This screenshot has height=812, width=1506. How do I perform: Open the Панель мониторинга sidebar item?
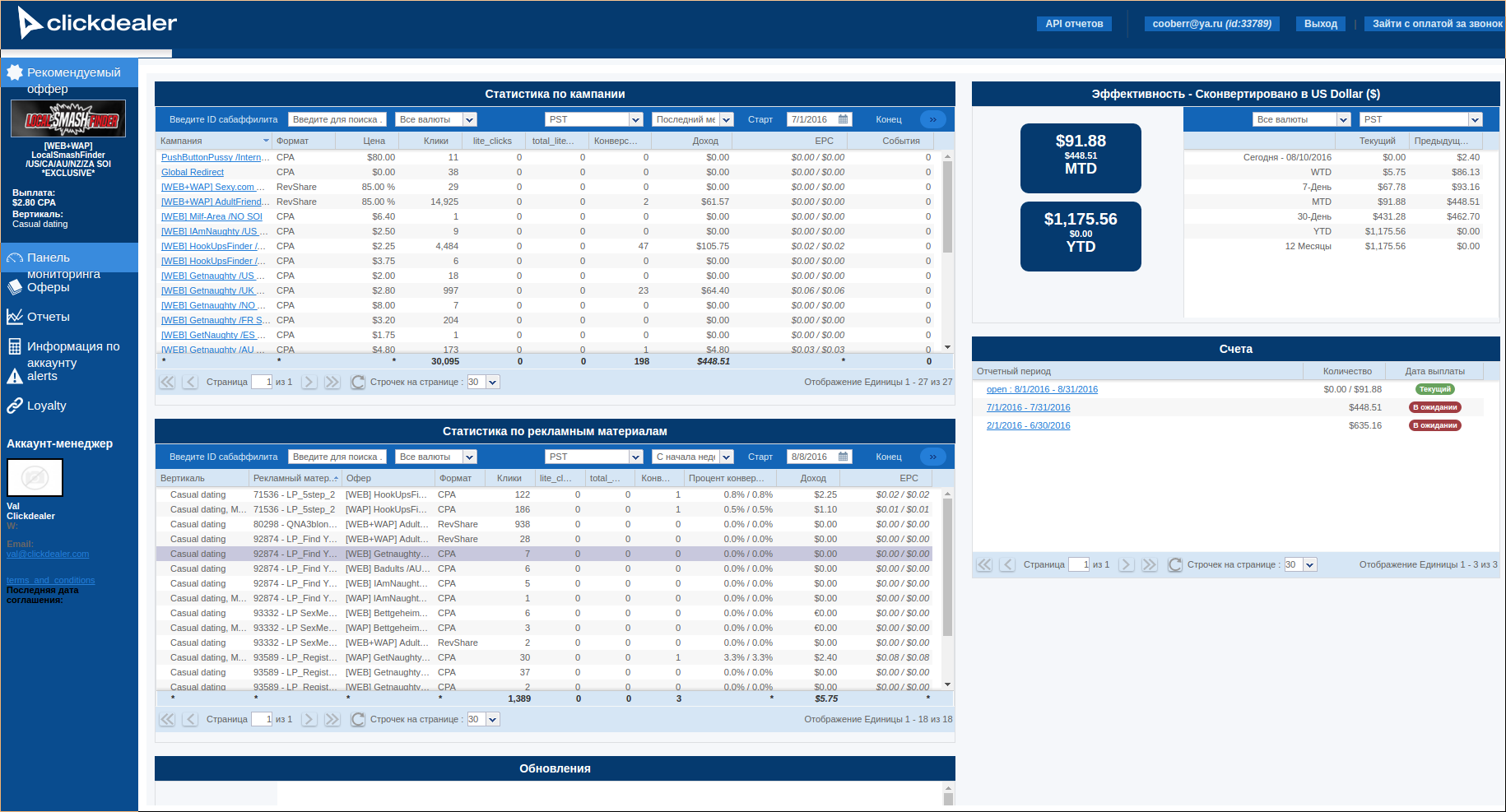pos(69,258)
